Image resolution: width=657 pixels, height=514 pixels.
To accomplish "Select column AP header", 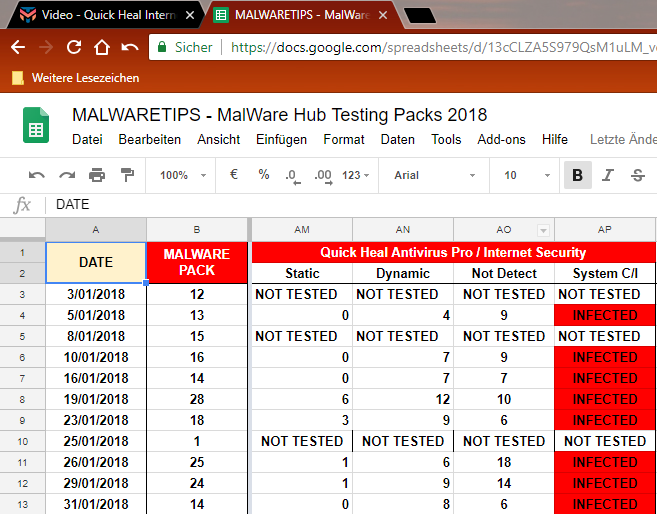I will 605,230.
